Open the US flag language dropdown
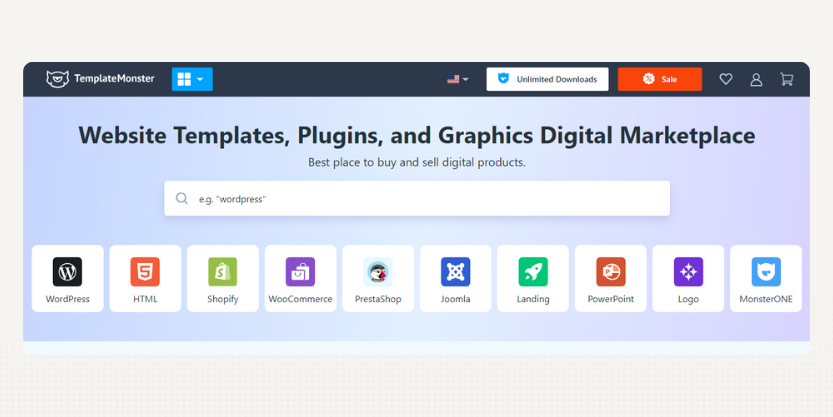 (x=457, y=79)
